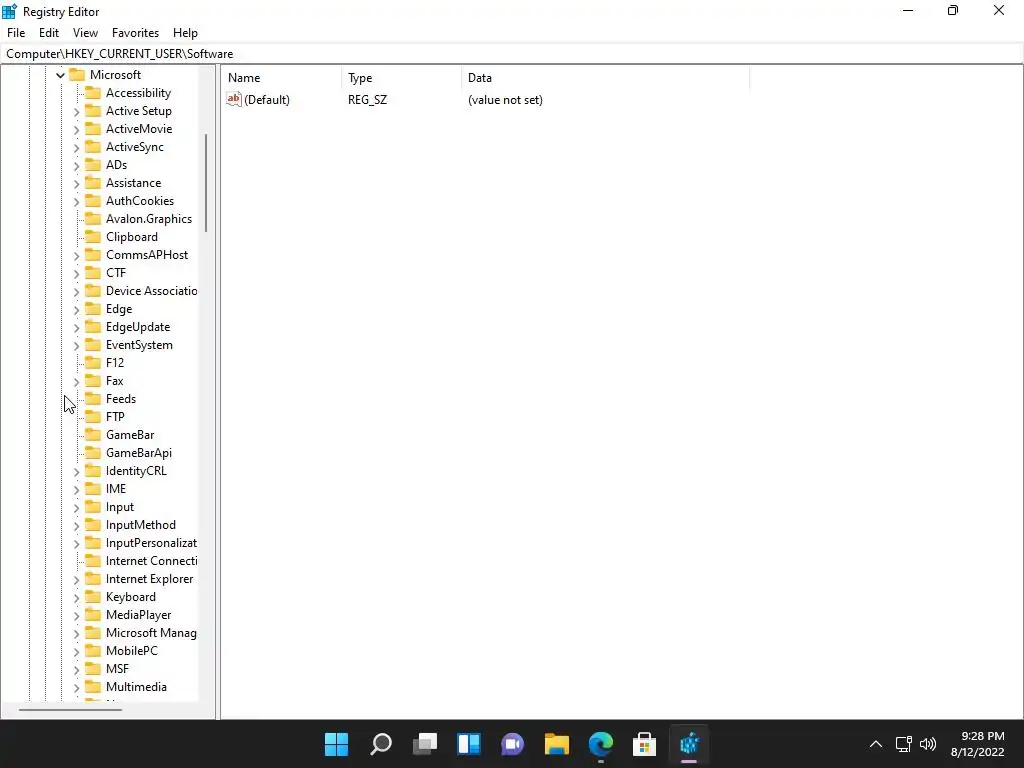This screenshot has height=768, width=1024.
Task: Open the taskbar clock and date
Action: point(978,744)
